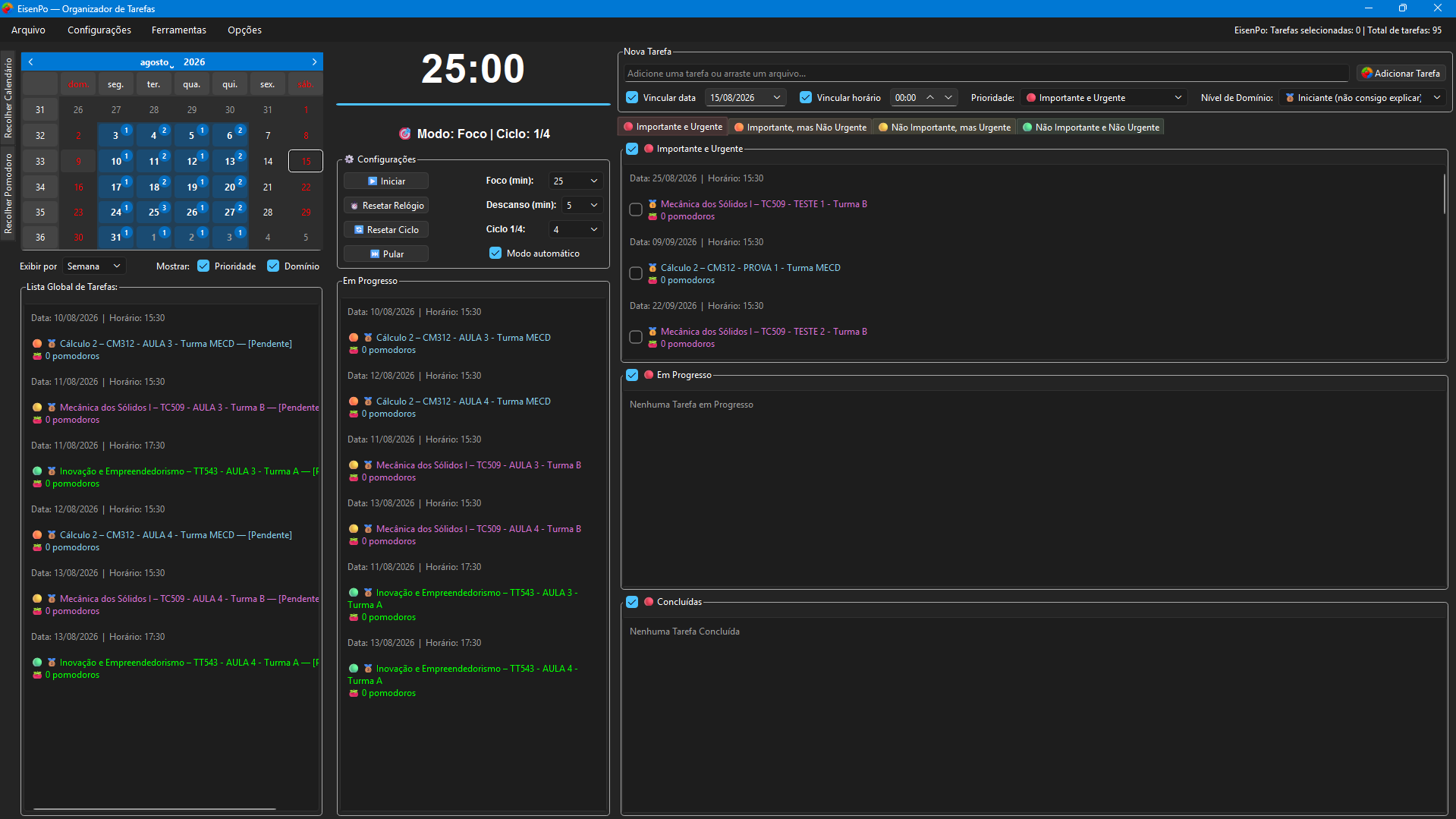The height and width of the screenshot is (819, 1456).
Task: Toggle Vincular horário checkbox
Action: pos(806,97)
